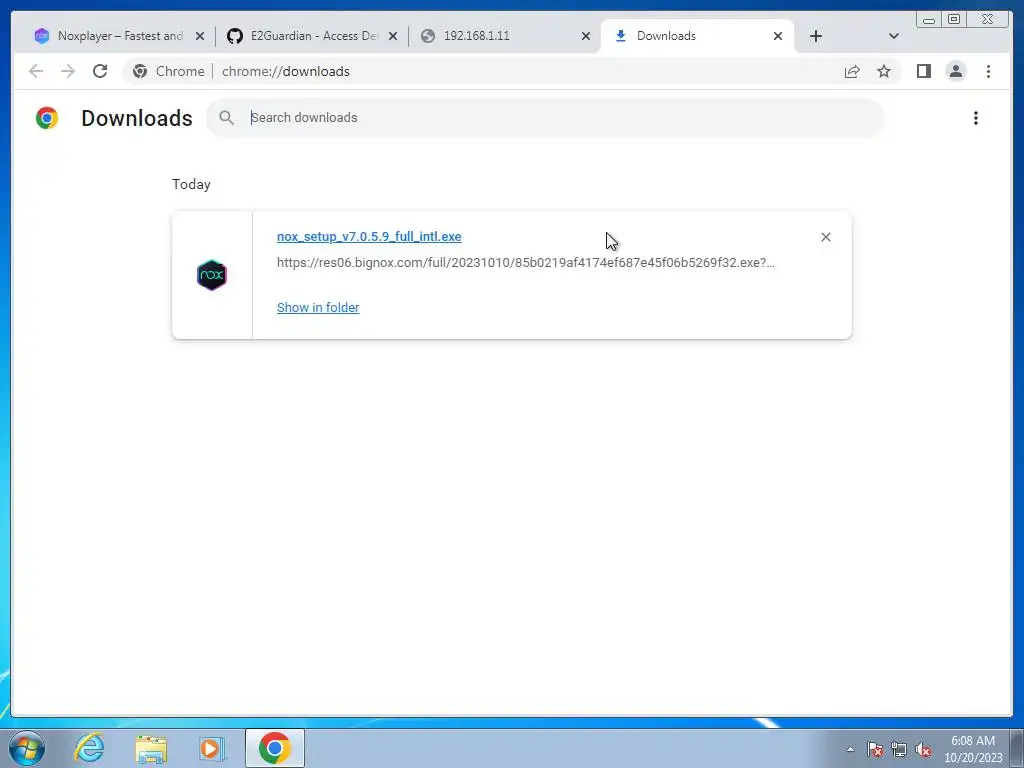
Task: Go back using the browser back arrow
Action: click(x=36, y=71)
